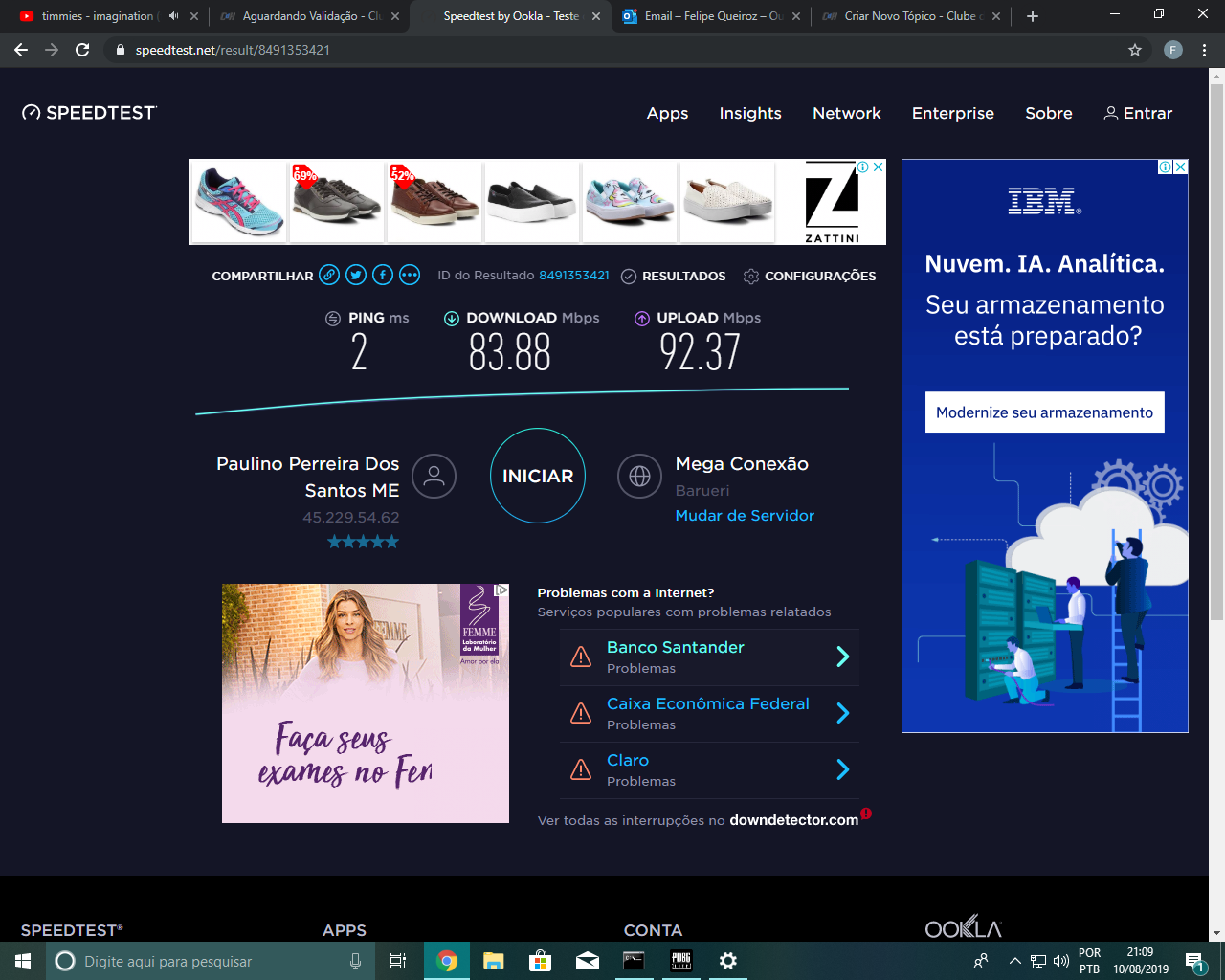Viewport: 1225px width, 980px height.
Task: Click the Speedtest logo
Action: (x=89, y=113)
